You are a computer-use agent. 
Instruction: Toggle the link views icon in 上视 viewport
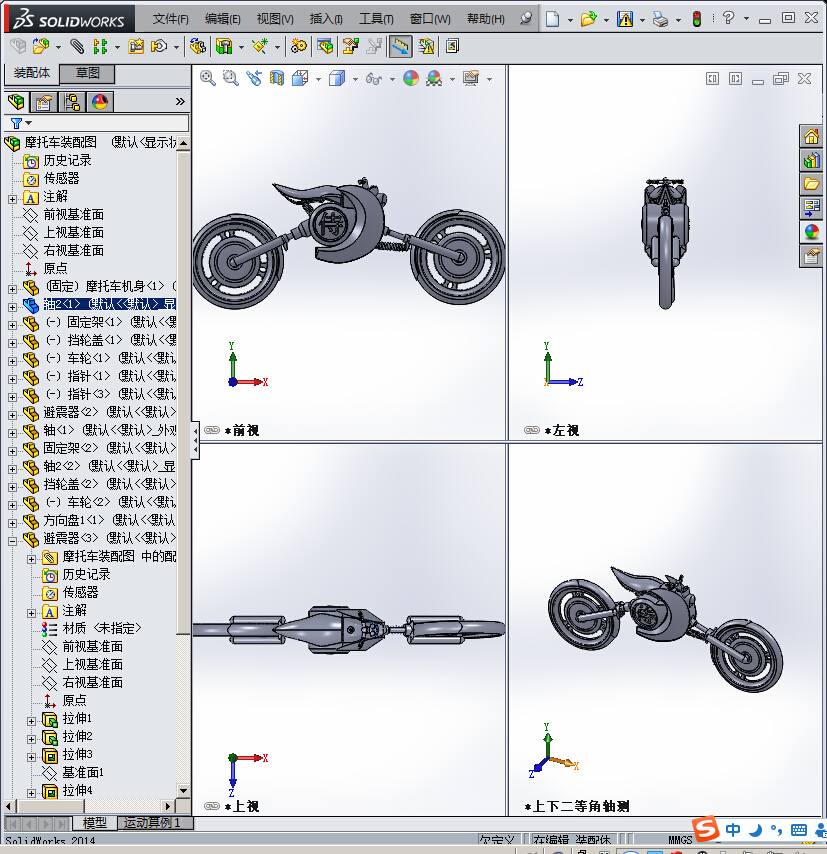coord(211,806)
